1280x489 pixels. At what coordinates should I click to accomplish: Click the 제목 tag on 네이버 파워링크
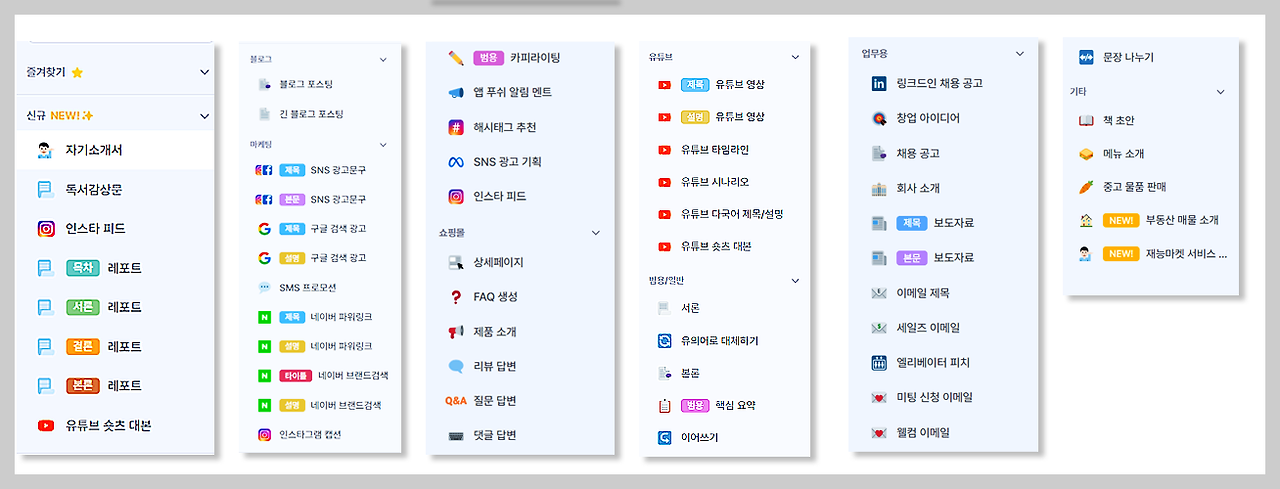(x=293, y=317)
